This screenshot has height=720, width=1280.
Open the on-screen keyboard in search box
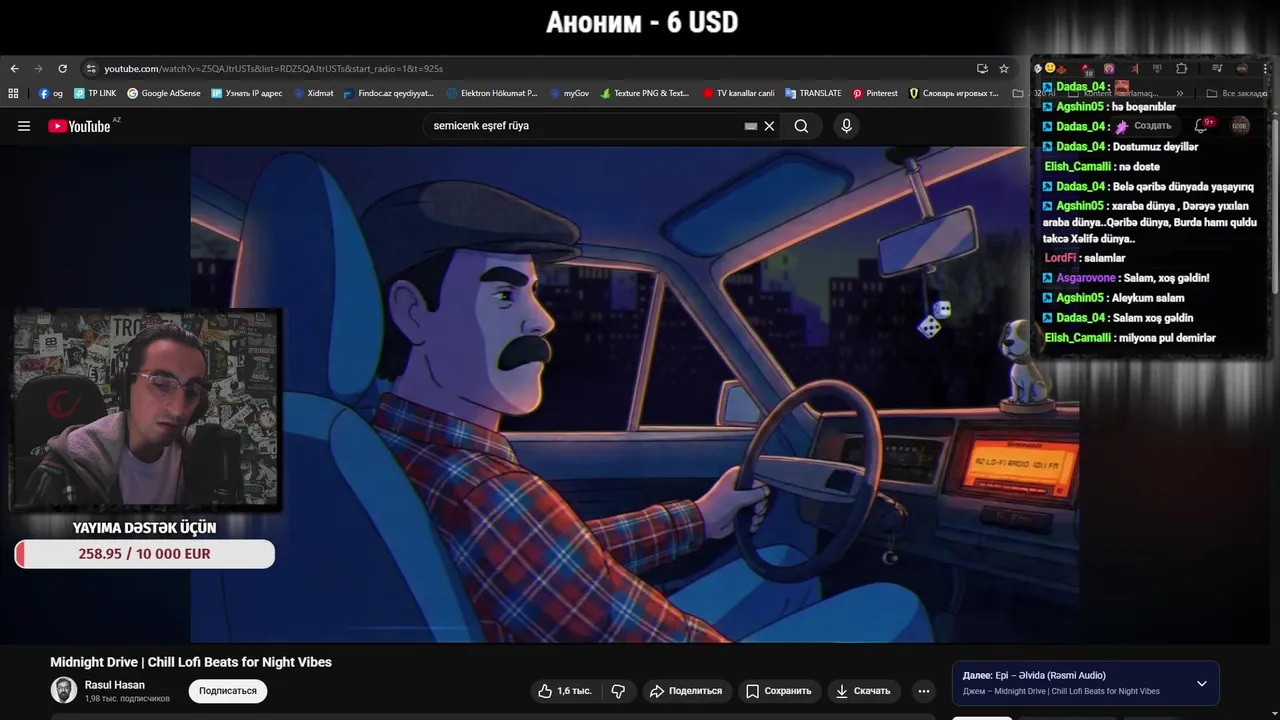coord(751,126)
